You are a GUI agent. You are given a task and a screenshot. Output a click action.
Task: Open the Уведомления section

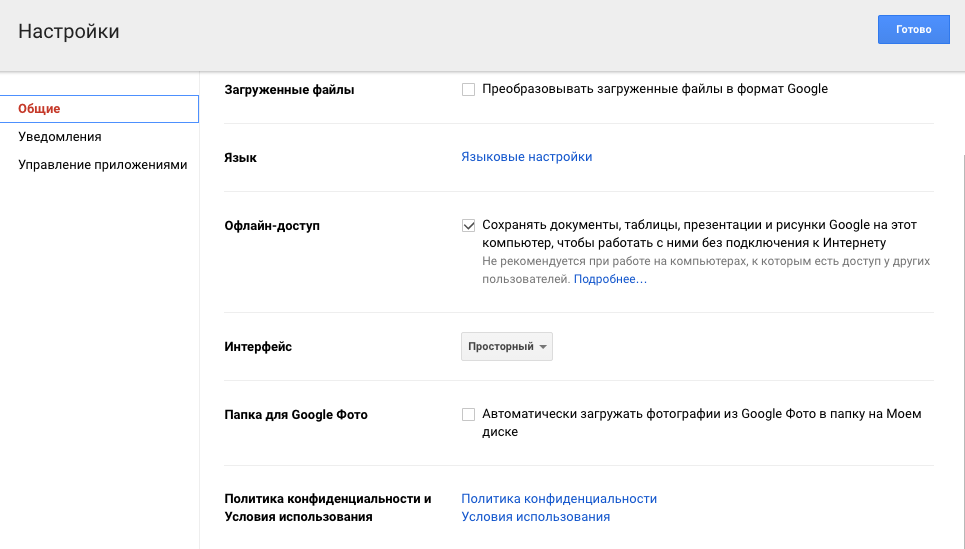coord(60,137)
